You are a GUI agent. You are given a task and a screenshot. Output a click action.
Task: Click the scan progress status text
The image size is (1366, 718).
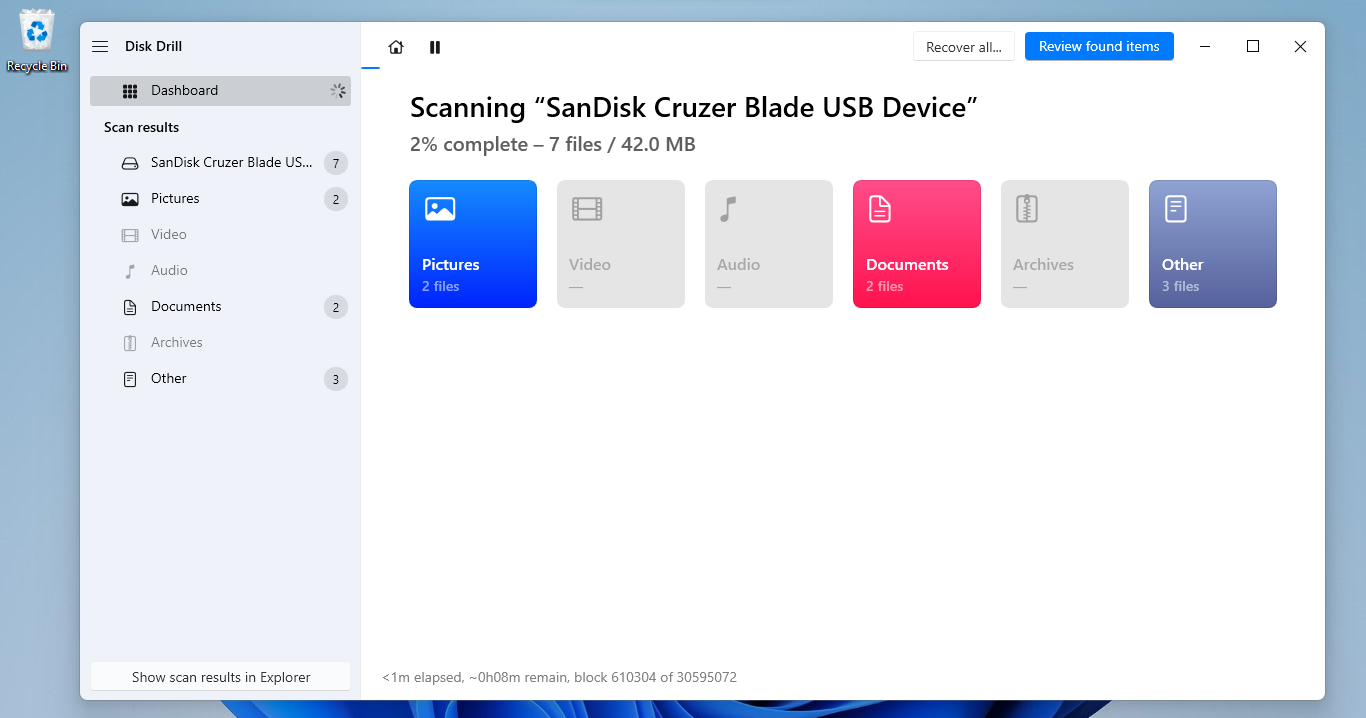click(559, 677)
